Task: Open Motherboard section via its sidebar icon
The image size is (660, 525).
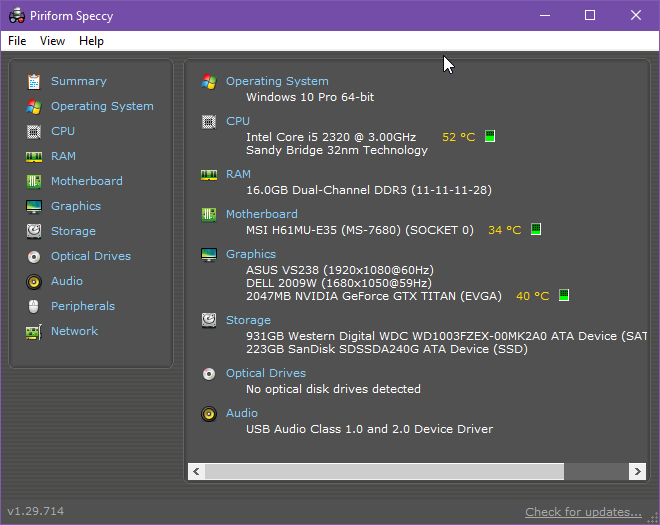Action: [x=34, y=181]
